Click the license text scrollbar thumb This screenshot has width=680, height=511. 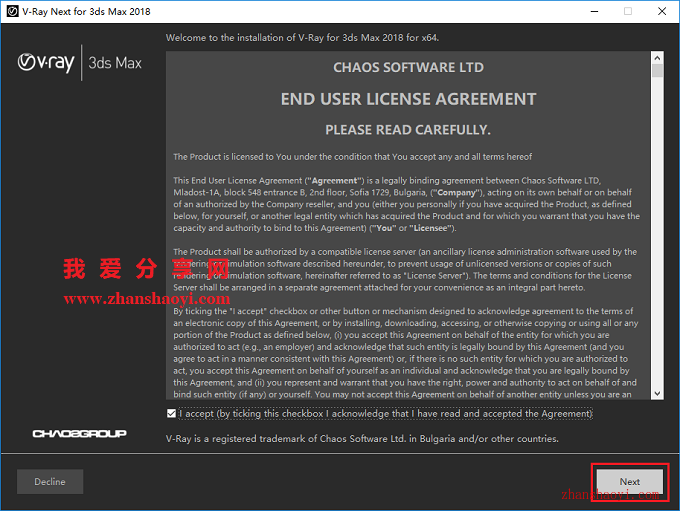(657, 70)
